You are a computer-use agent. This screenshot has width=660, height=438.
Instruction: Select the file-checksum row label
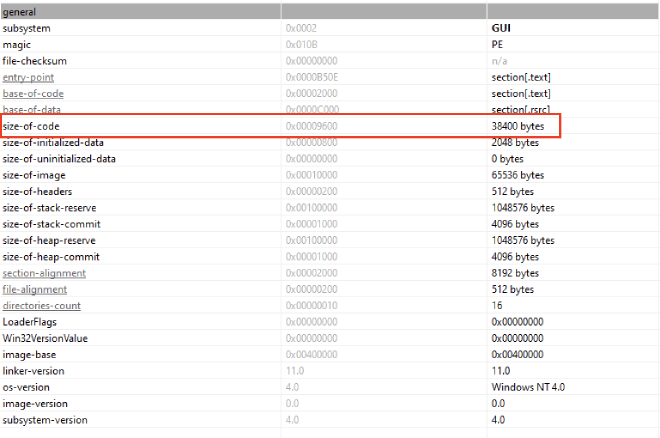coord(35,61)
